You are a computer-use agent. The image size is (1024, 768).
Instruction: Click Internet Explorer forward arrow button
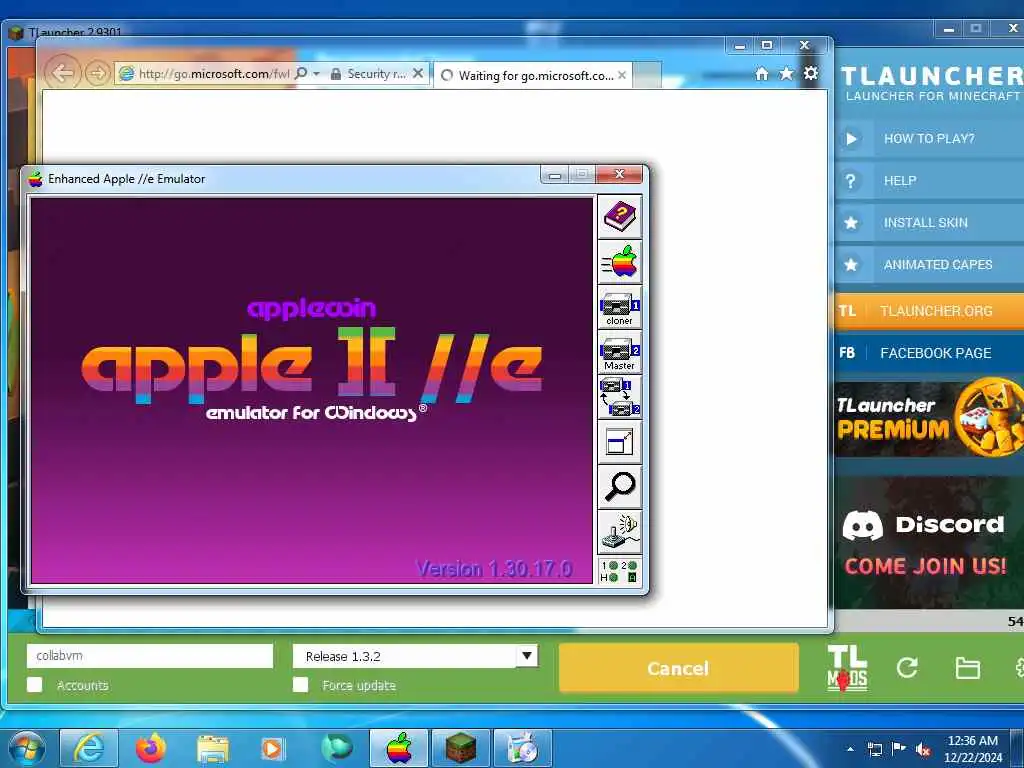pyautogui.click(x=97, y=73)
